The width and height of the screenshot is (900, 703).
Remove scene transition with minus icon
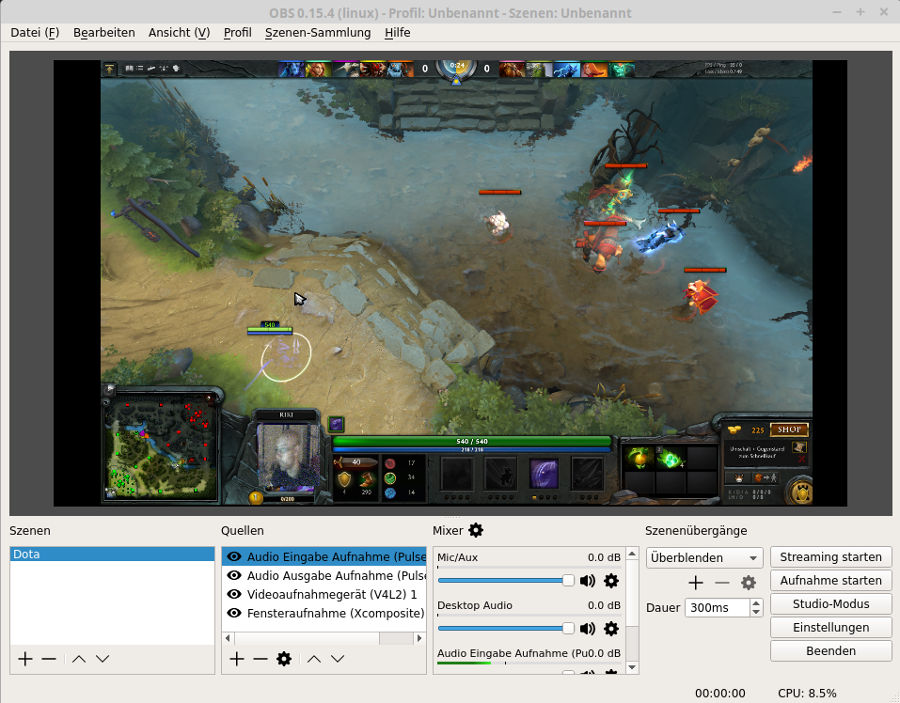click(722, 583)
